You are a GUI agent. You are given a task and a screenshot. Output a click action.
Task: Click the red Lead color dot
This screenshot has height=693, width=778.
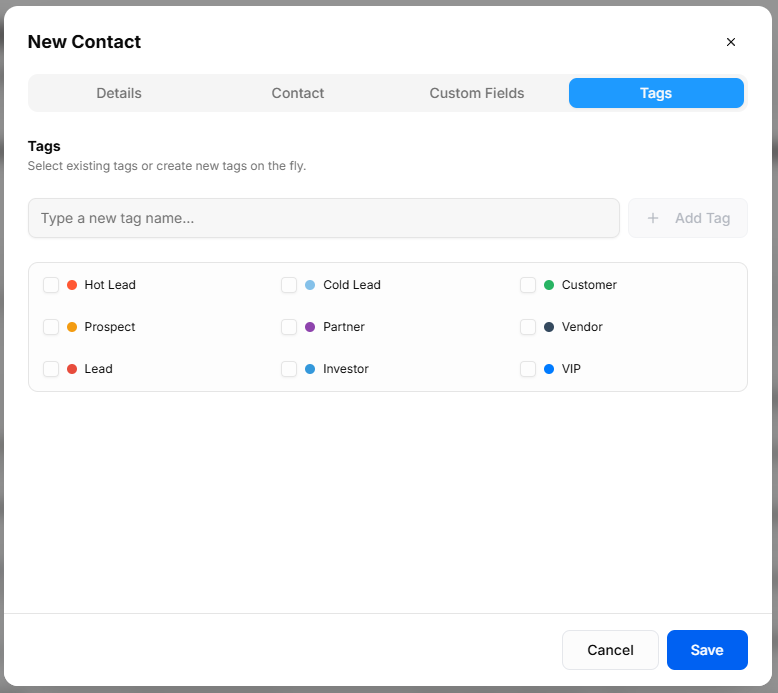coord(72,369)
